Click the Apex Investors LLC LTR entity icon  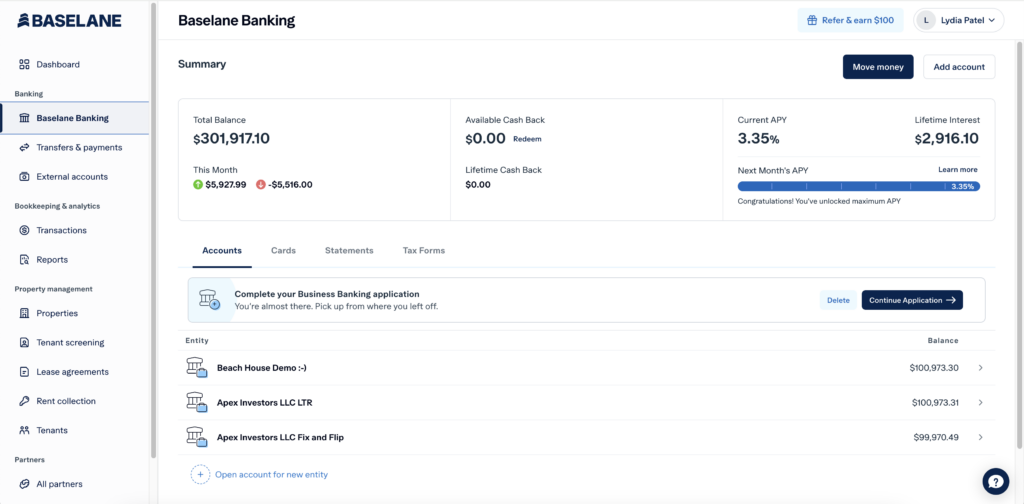197,402
